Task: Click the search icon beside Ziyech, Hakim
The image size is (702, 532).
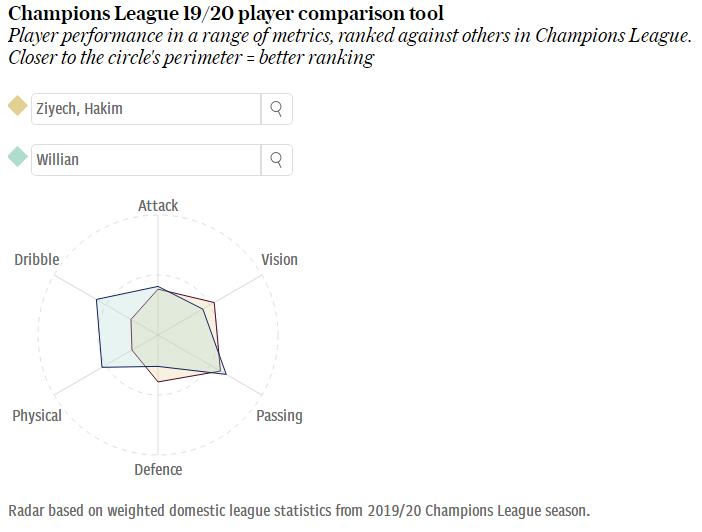Action: (277, 109)
